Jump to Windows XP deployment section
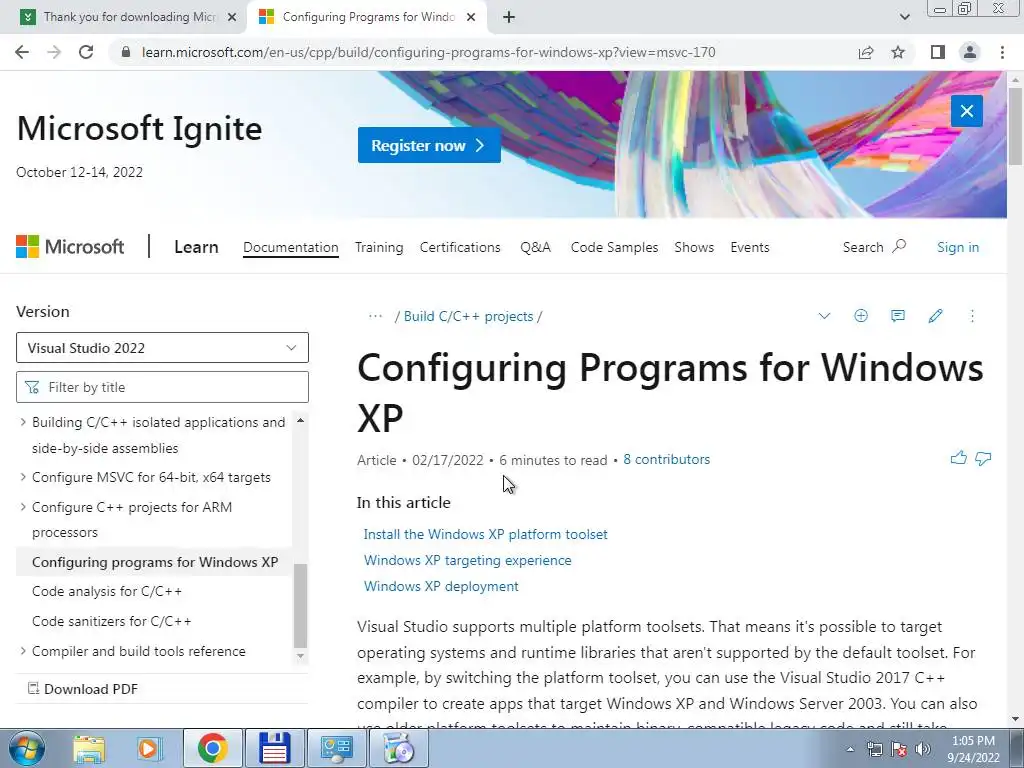Screen dimensions: 1024x768 coord(441,586)
